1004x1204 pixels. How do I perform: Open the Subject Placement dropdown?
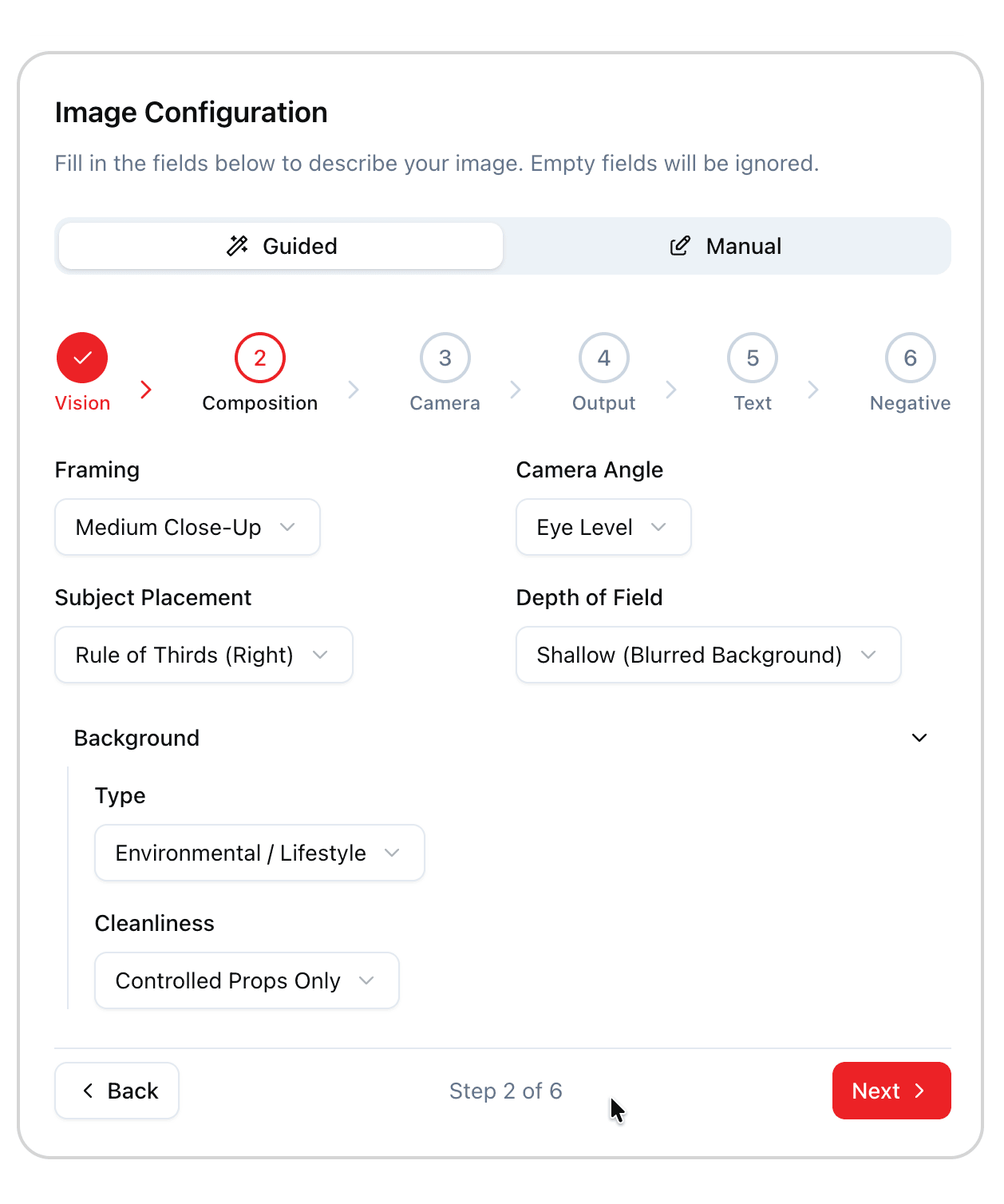coord(204,655)
